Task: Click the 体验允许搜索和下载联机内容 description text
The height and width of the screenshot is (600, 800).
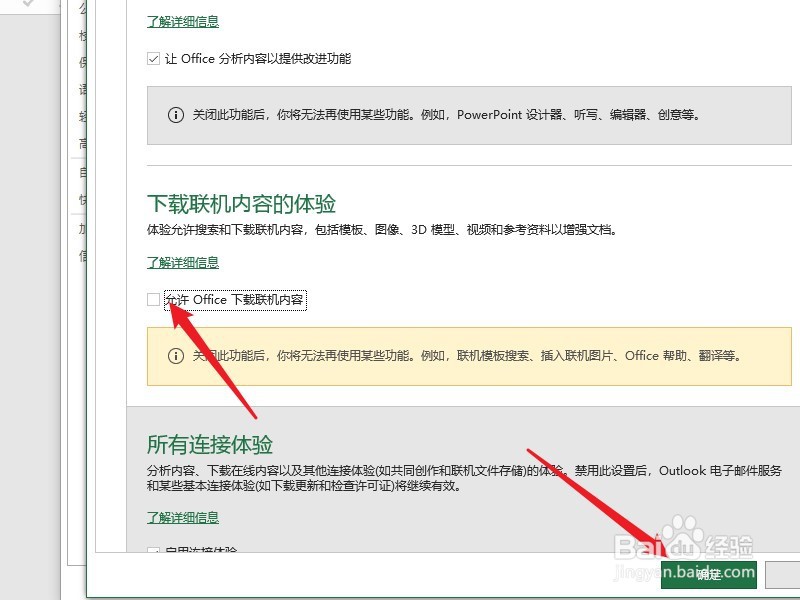Action: (383, 230)
